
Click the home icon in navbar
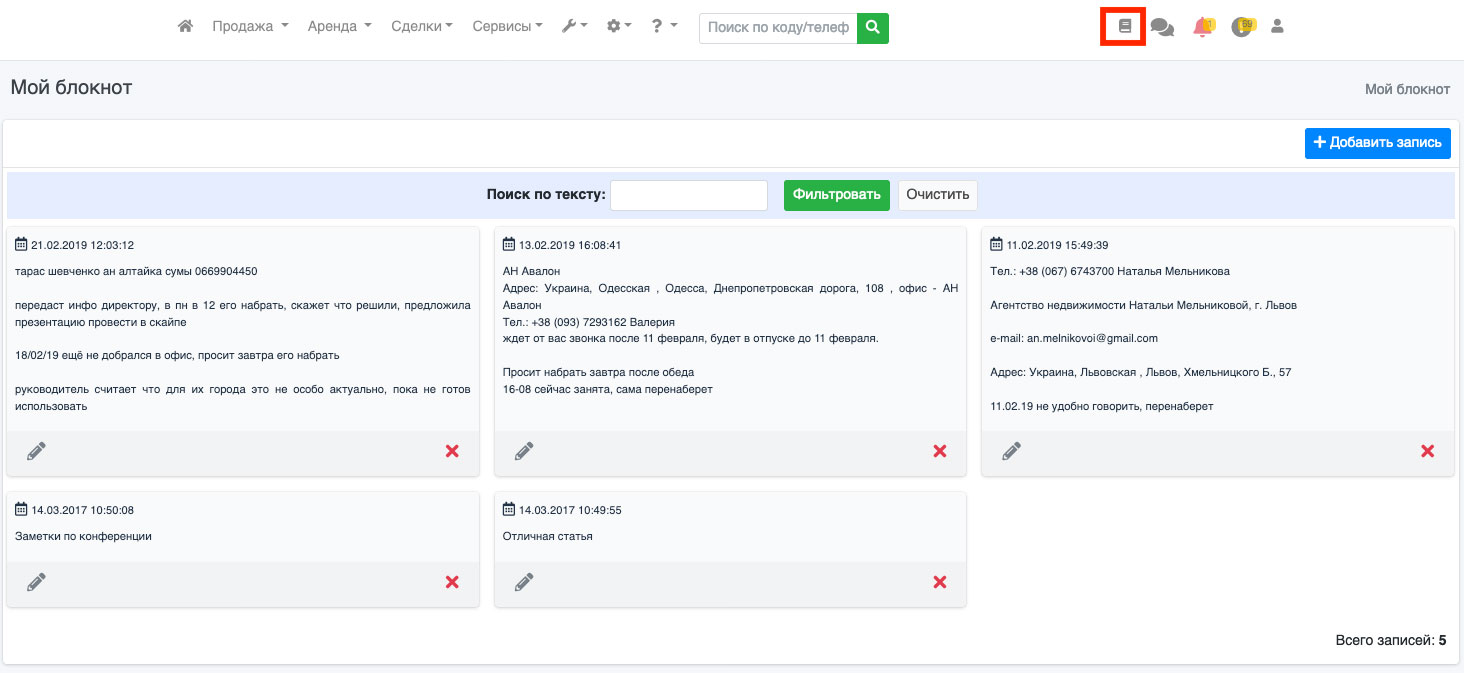point(185,27)
